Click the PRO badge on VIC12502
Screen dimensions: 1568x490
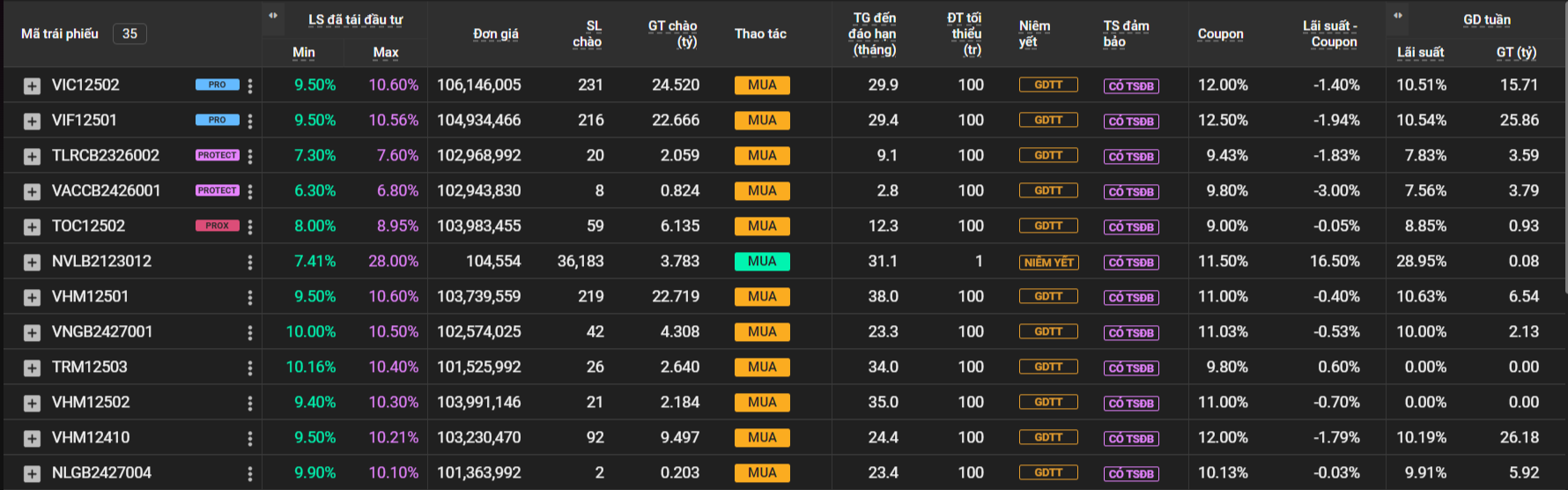click(217, 85)
